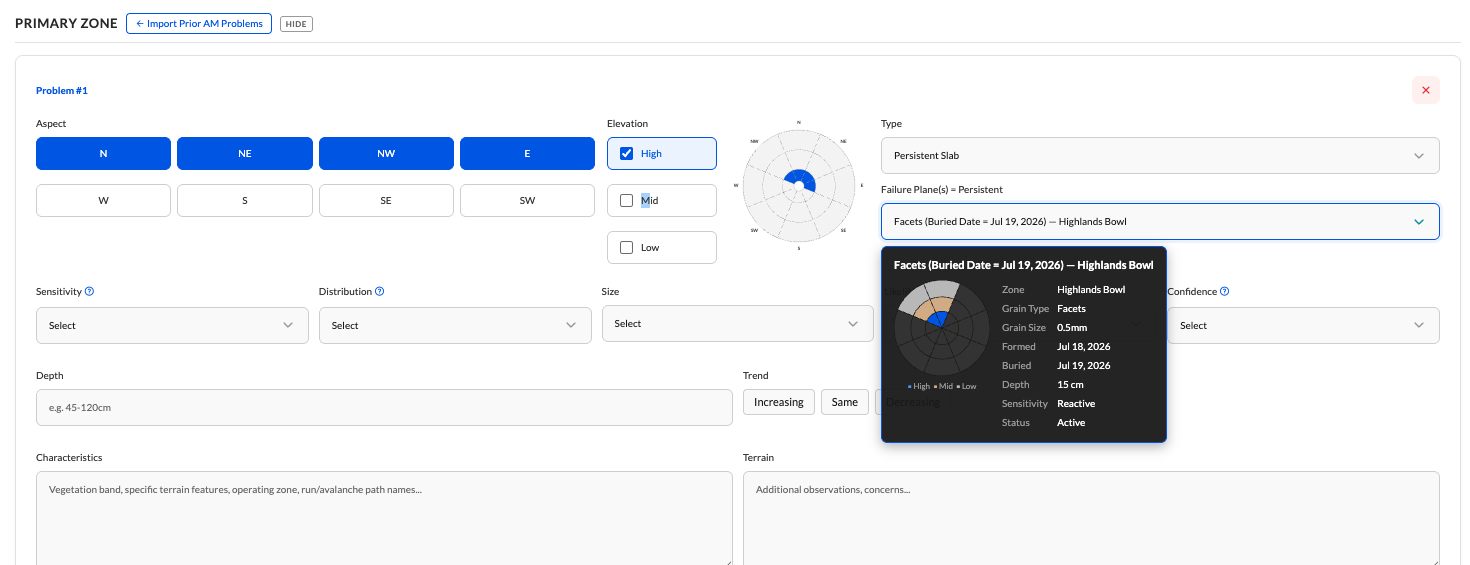Viewport: 1470px width, 565px height.
Task: Check the Mid elevation checkbox
Action: tap(626, 201)
